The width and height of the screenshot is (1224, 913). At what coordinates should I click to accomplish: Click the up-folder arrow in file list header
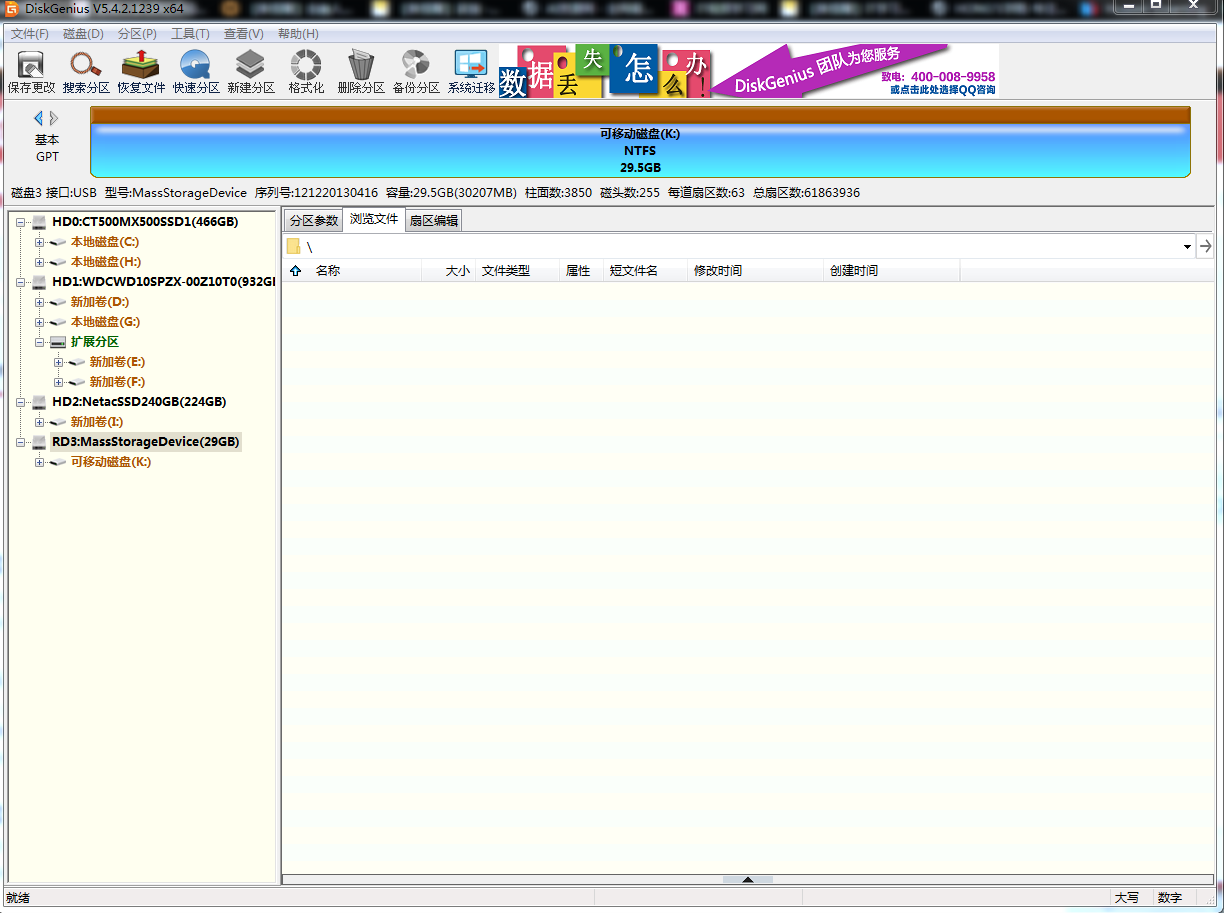[295, 271]
